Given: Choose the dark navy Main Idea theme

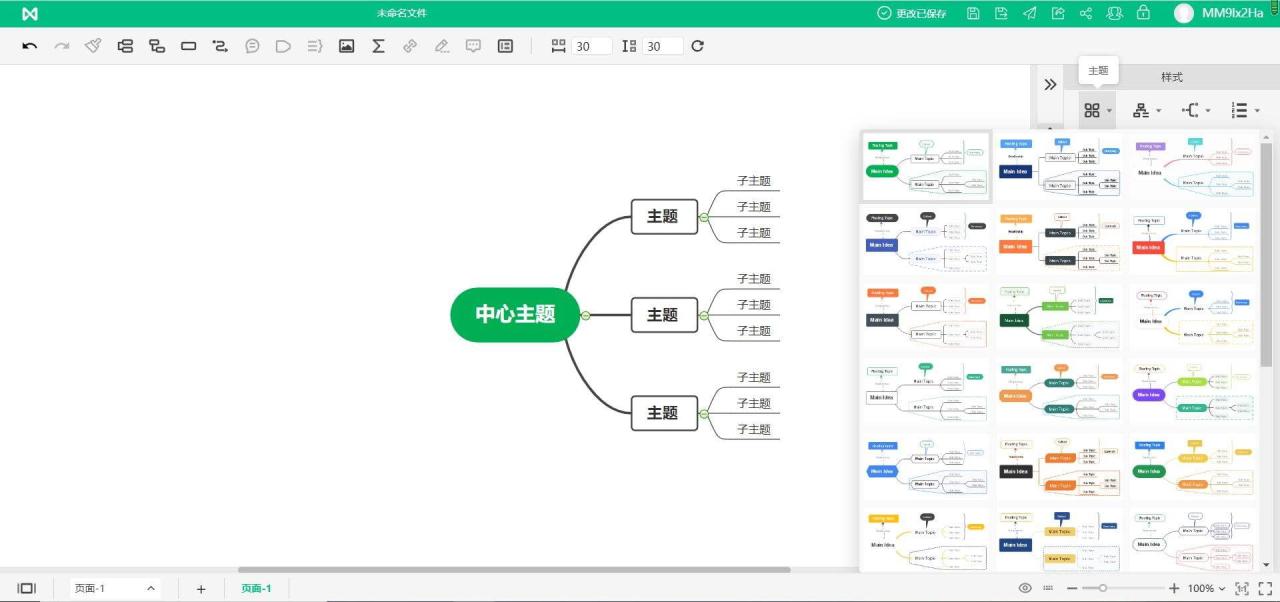Looking at the screenshot, I should coord(1059,167).
